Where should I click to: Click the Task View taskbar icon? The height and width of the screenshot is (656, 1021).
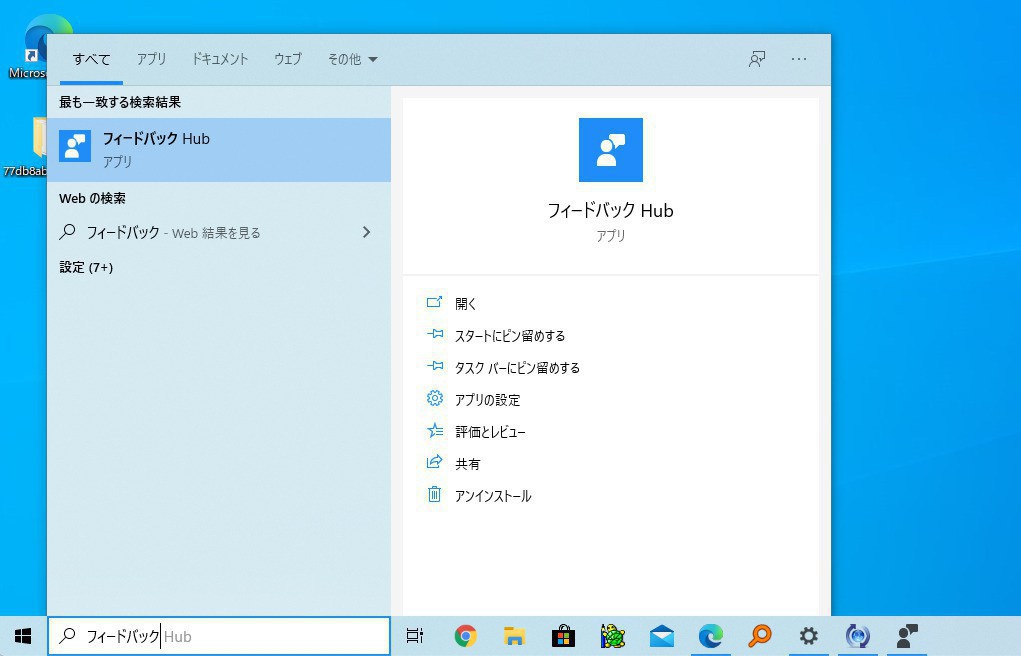tap(415, 636)
